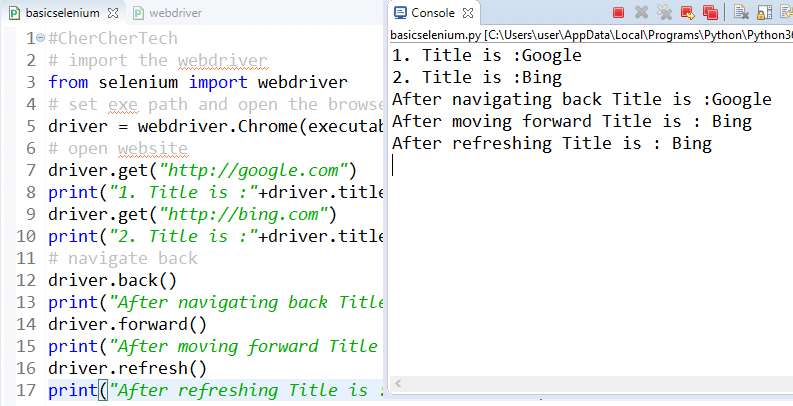Click the print '1. Title is' code line
The height and width of the screenshot is (406, 793).
(215, 193)
